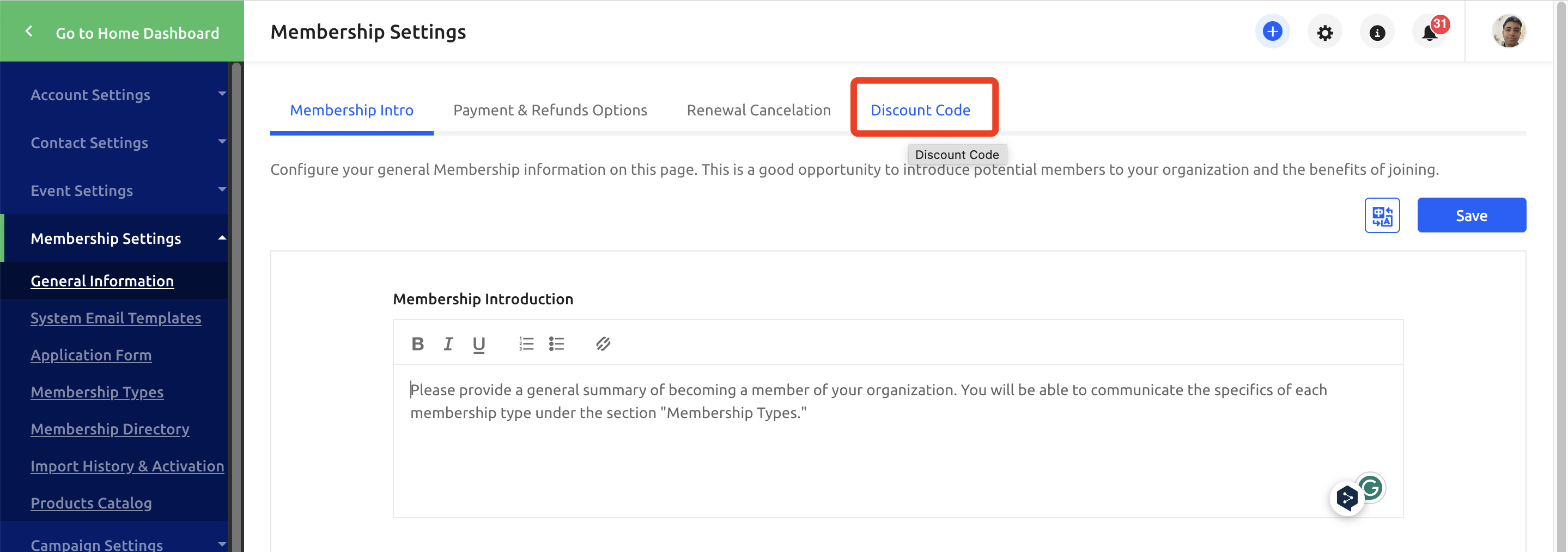The width and height of the screenshot is (1568, 552).
Task: Open the notifications bell icon
Action: 1429,33
